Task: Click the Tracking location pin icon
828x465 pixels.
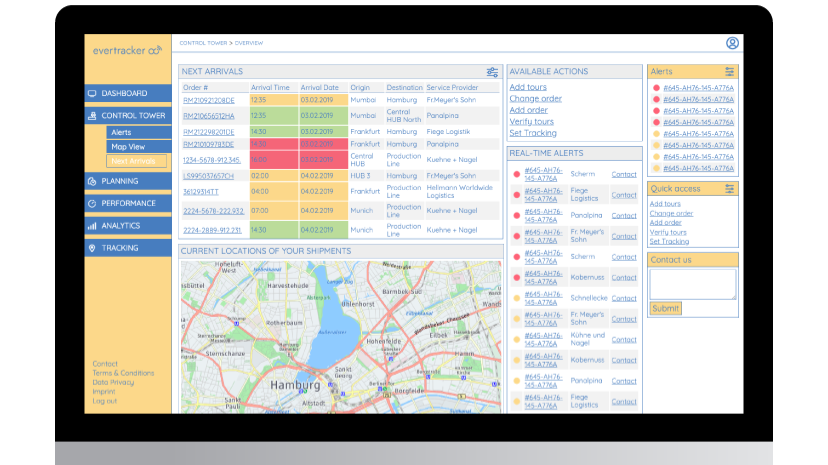Action: coord(92,248)
